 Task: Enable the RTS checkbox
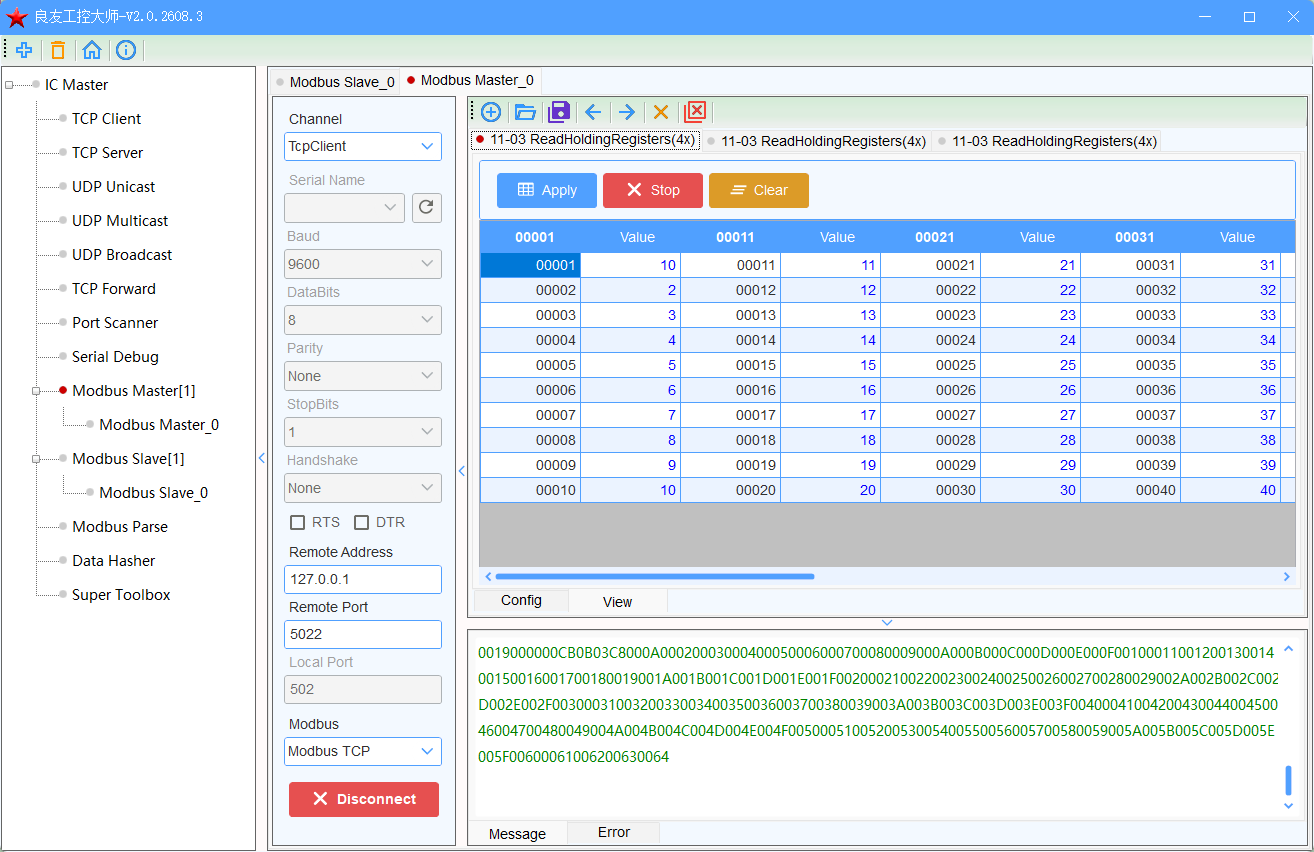coord(298,523)
